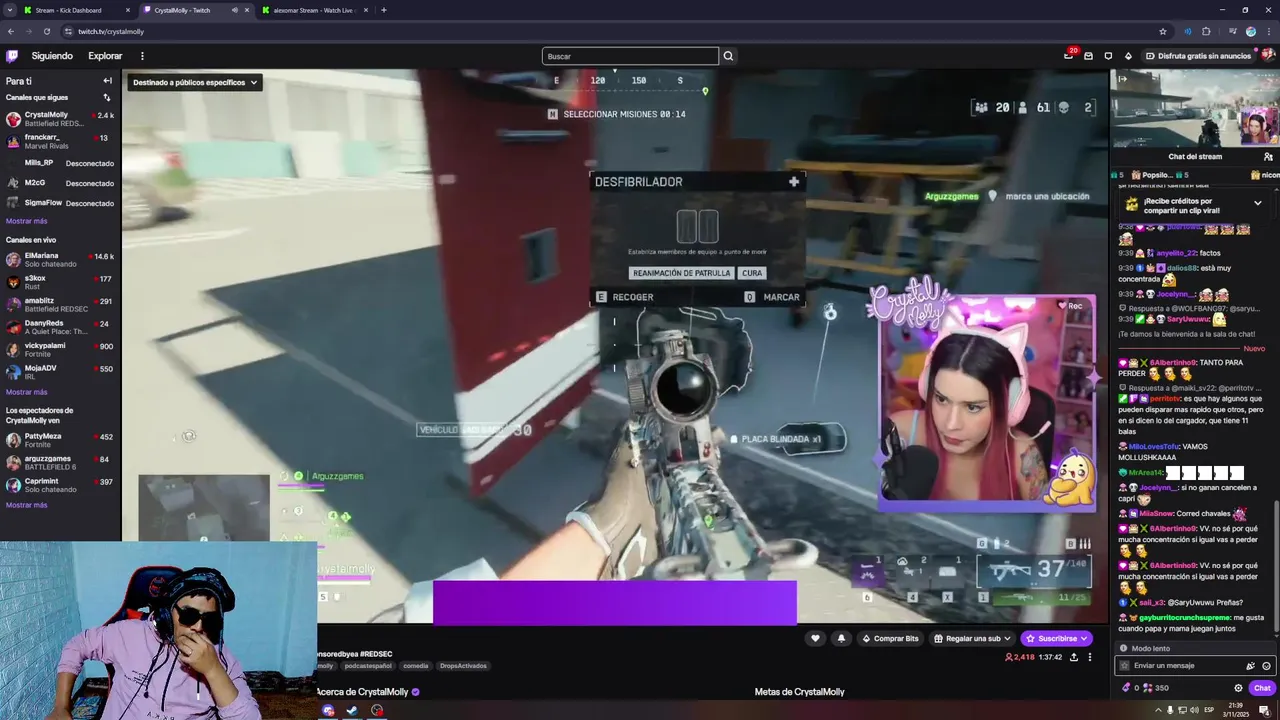
Task: Open the Chrome three-dot menu
Action: coord(1269,31)
